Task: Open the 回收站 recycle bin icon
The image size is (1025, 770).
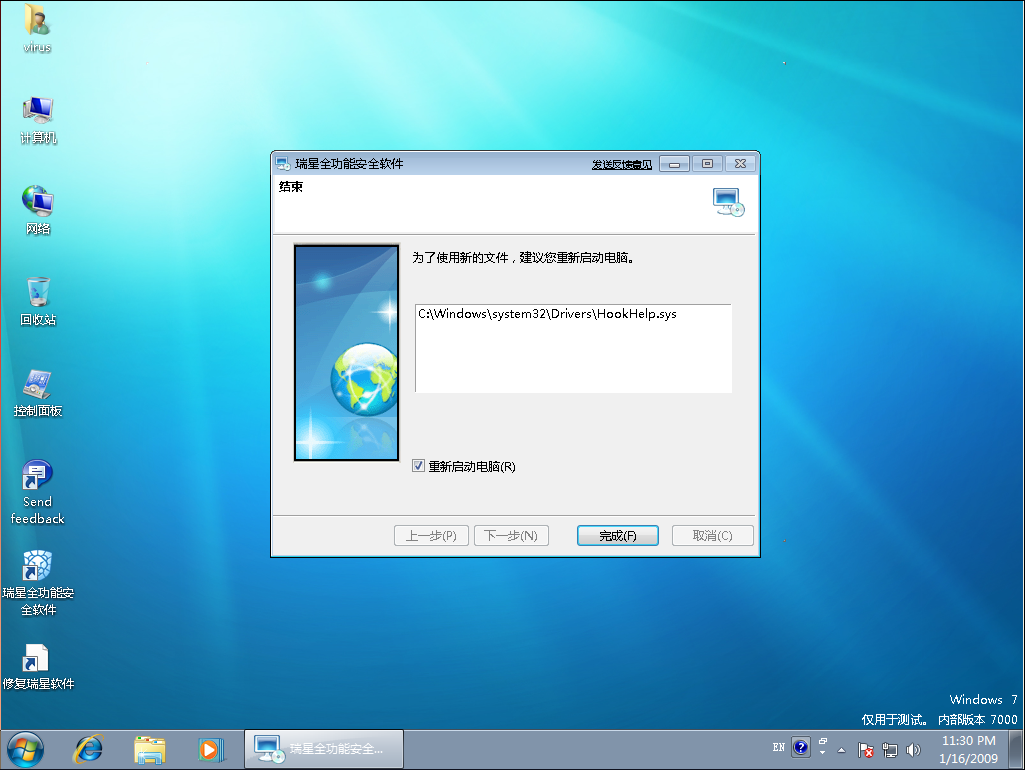Action: coord(37,301)
